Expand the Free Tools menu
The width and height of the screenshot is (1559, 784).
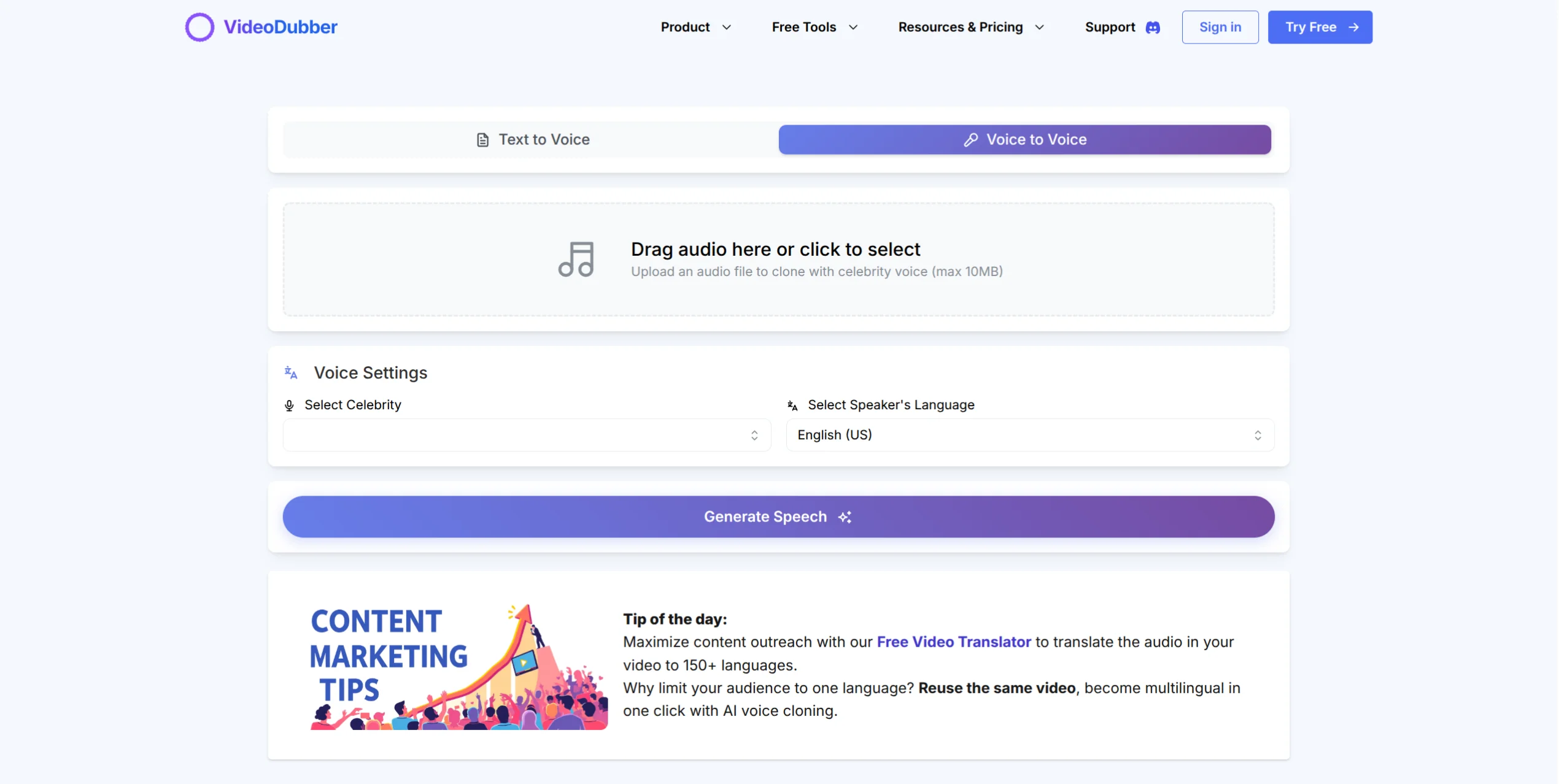814,28
